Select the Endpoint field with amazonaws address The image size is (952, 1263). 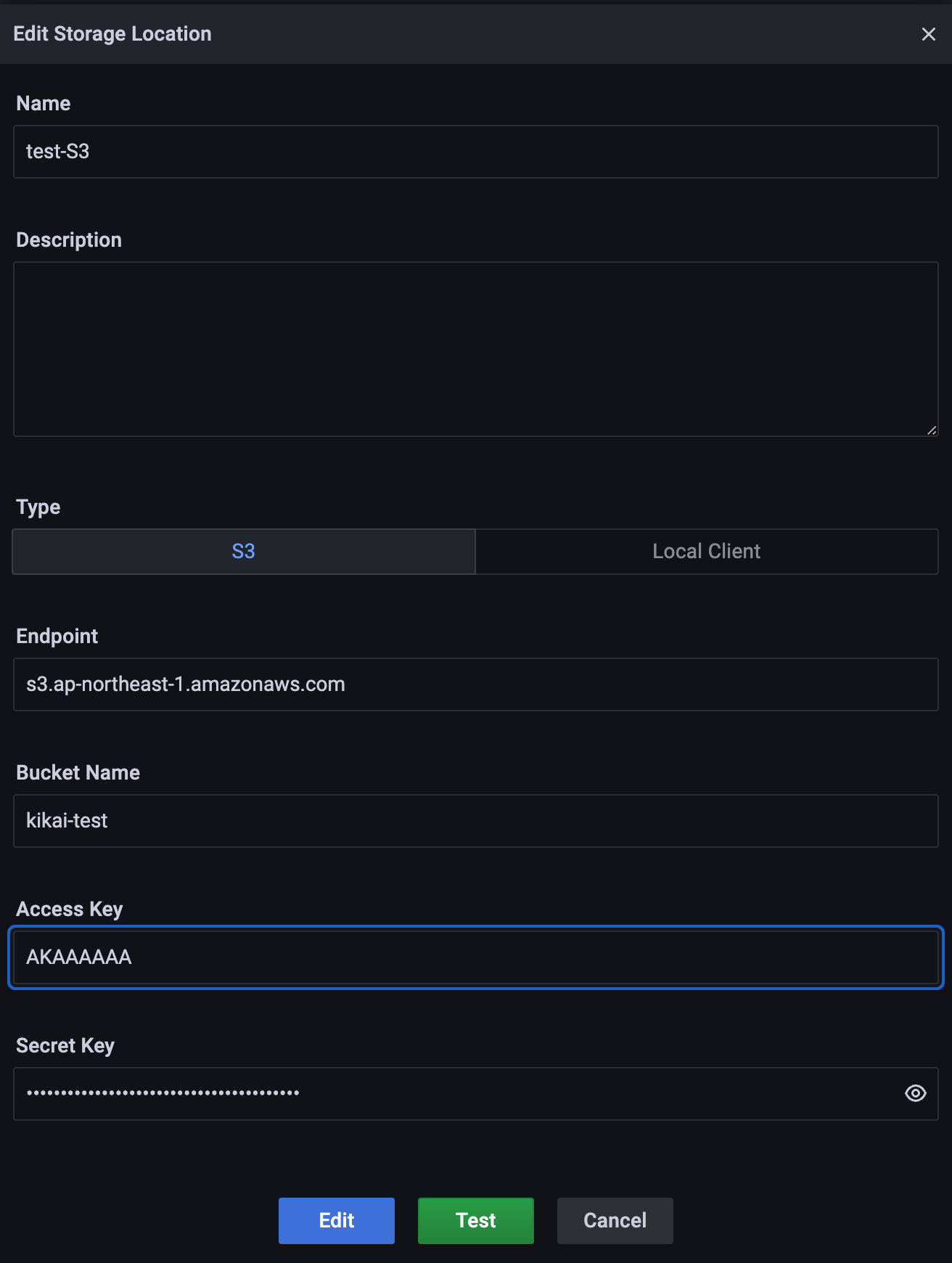pyautogui.click(x=476, y=684)
